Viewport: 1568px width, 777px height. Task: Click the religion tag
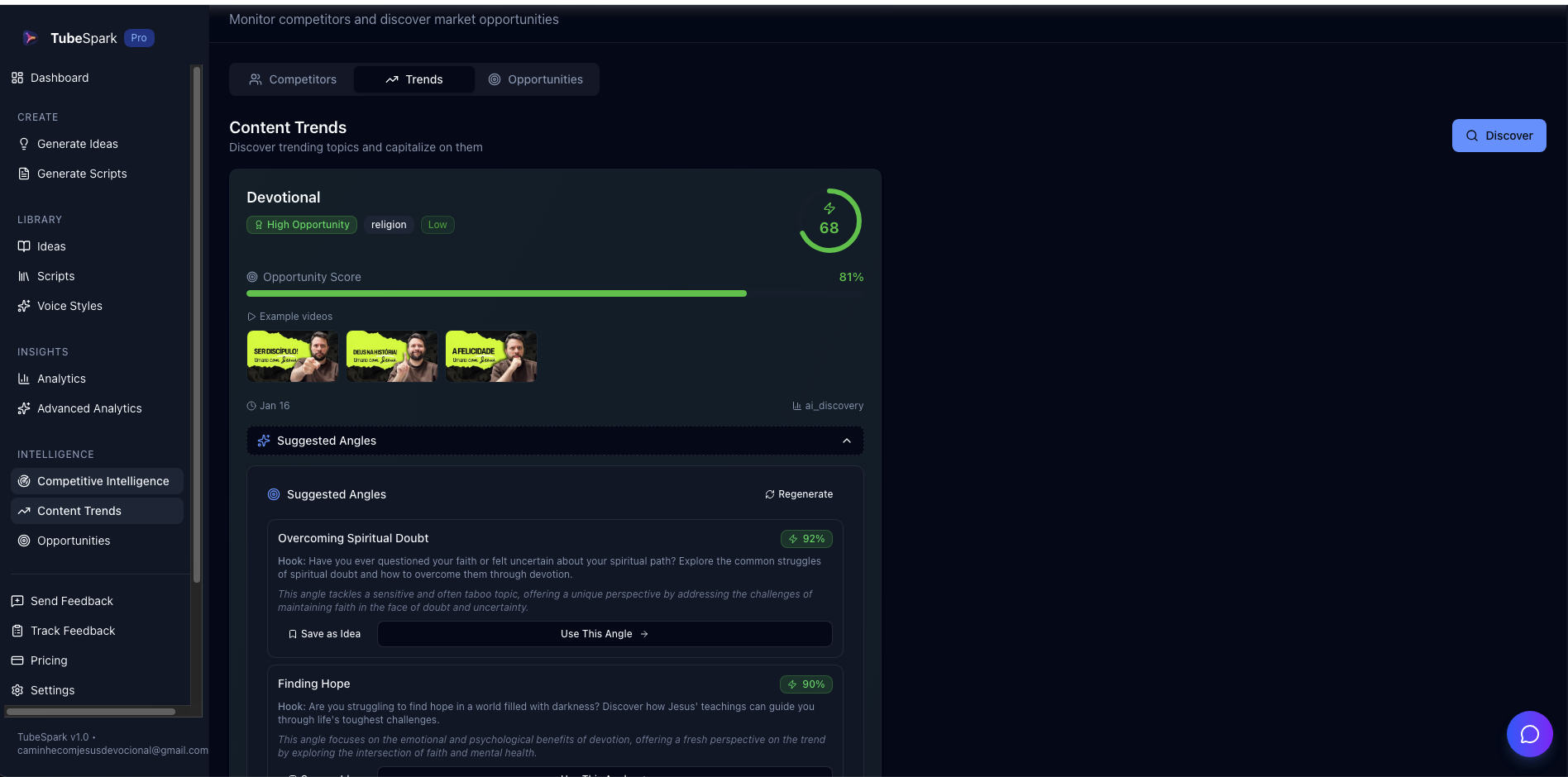point(389,225)
